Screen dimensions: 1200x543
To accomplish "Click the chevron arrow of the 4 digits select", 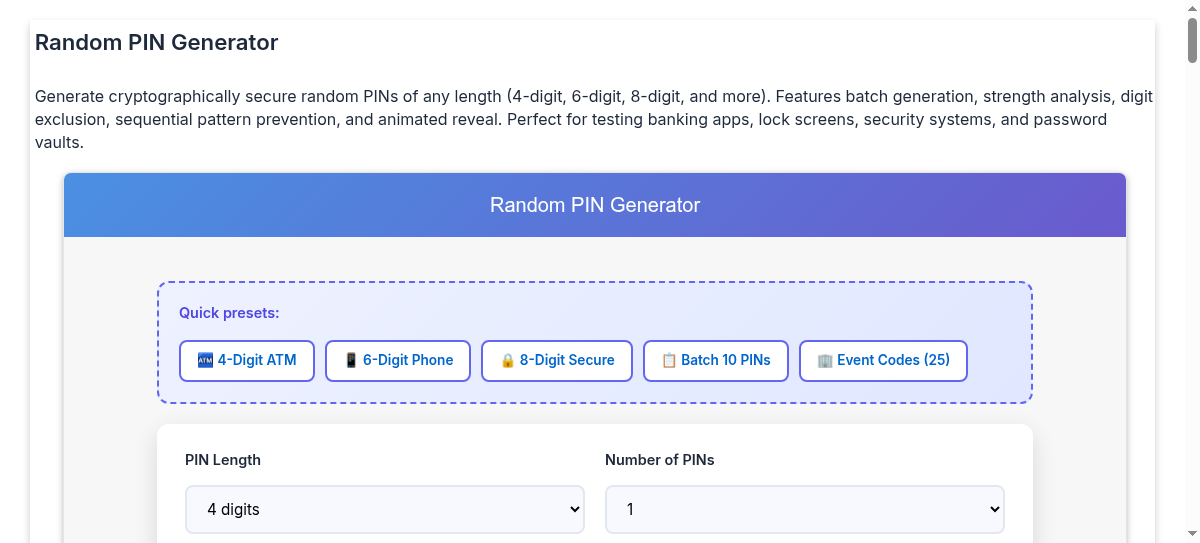I will click(575, 510).
